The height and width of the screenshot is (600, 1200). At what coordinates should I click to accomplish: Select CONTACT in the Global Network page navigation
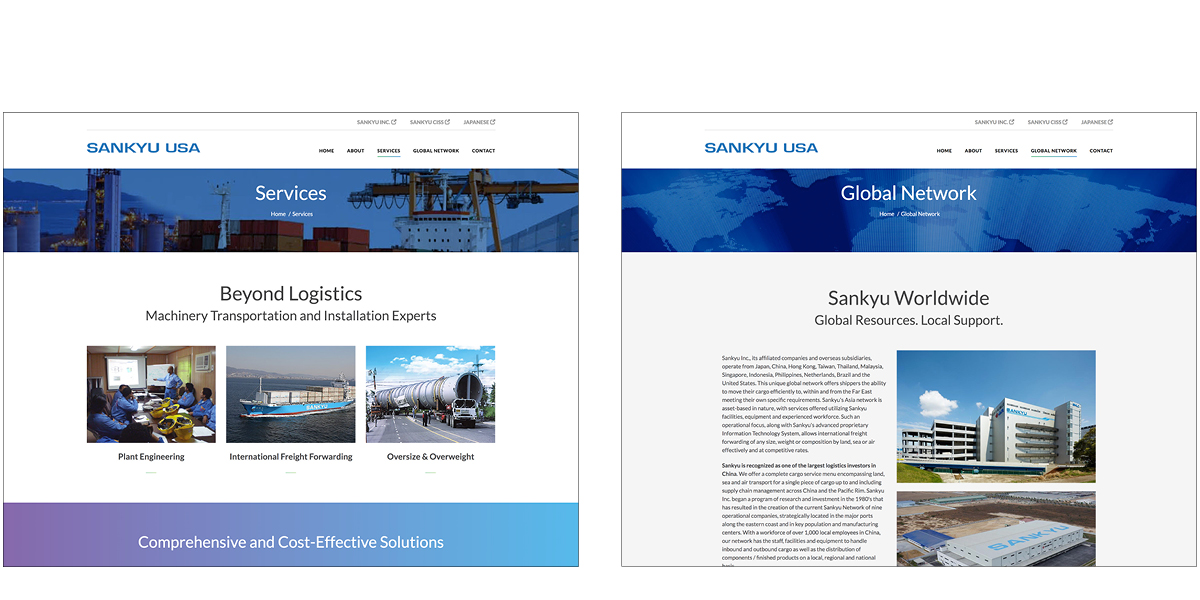pyautogui.click(x=1101, y=151)
